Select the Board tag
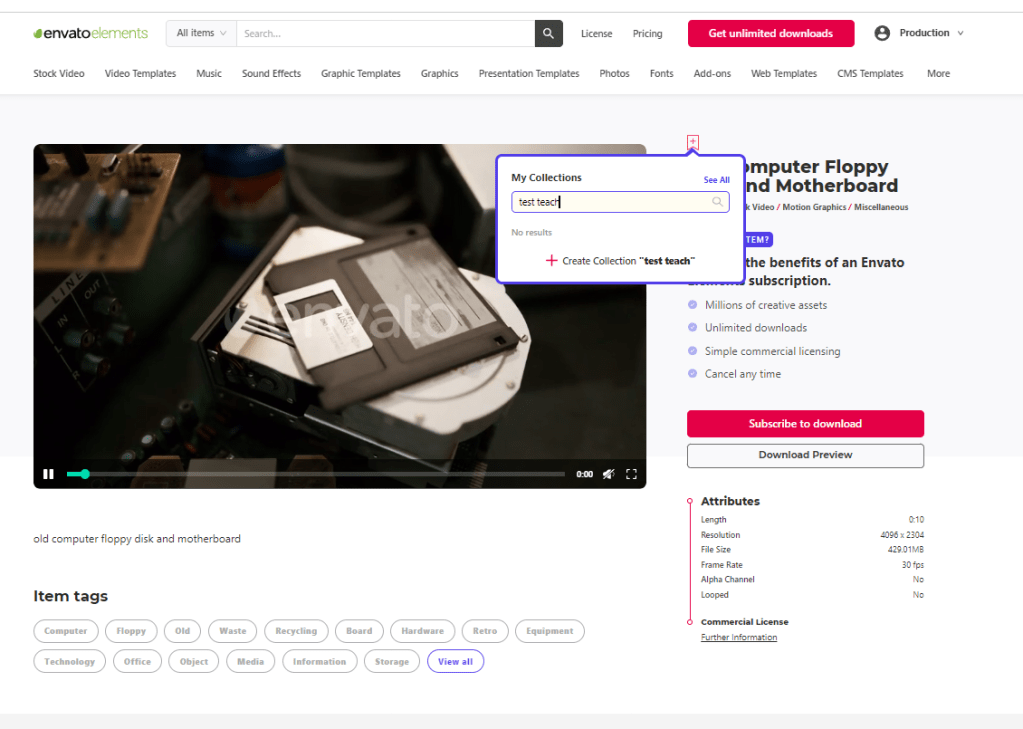 point(359,631)
